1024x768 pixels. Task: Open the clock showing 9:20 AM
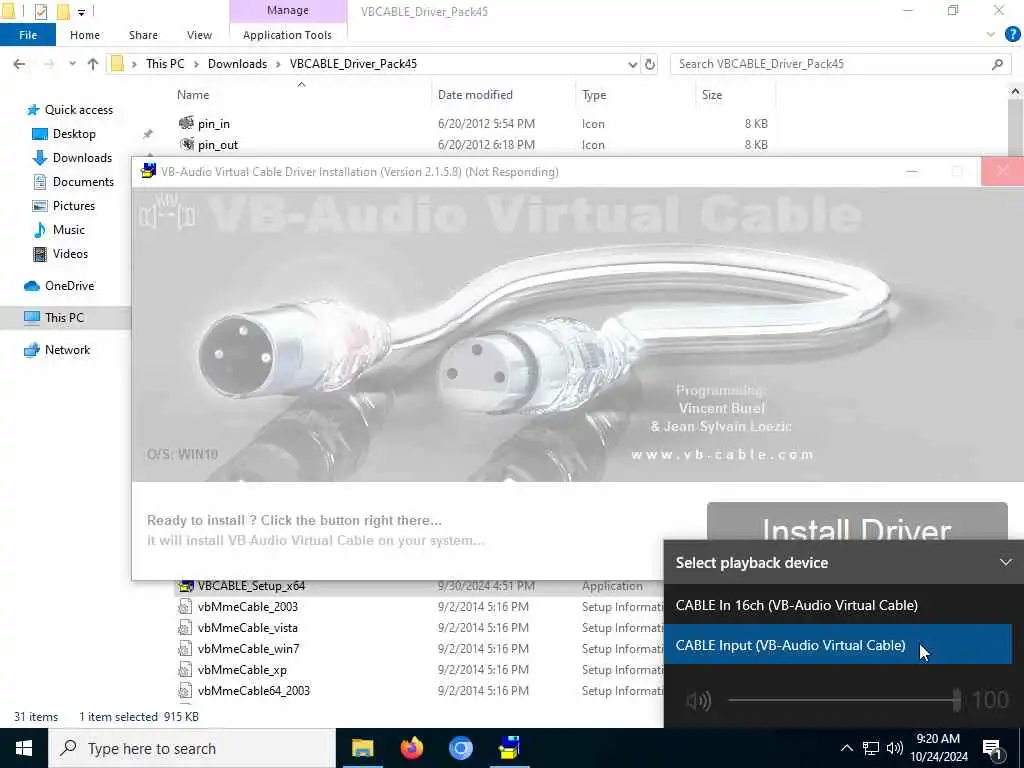coord(938,748)
